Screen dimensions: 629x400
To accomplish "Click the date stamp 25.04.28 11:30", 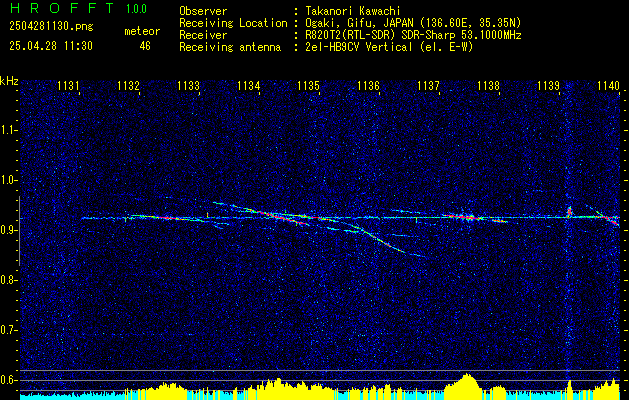I will (x=51, y=46).
